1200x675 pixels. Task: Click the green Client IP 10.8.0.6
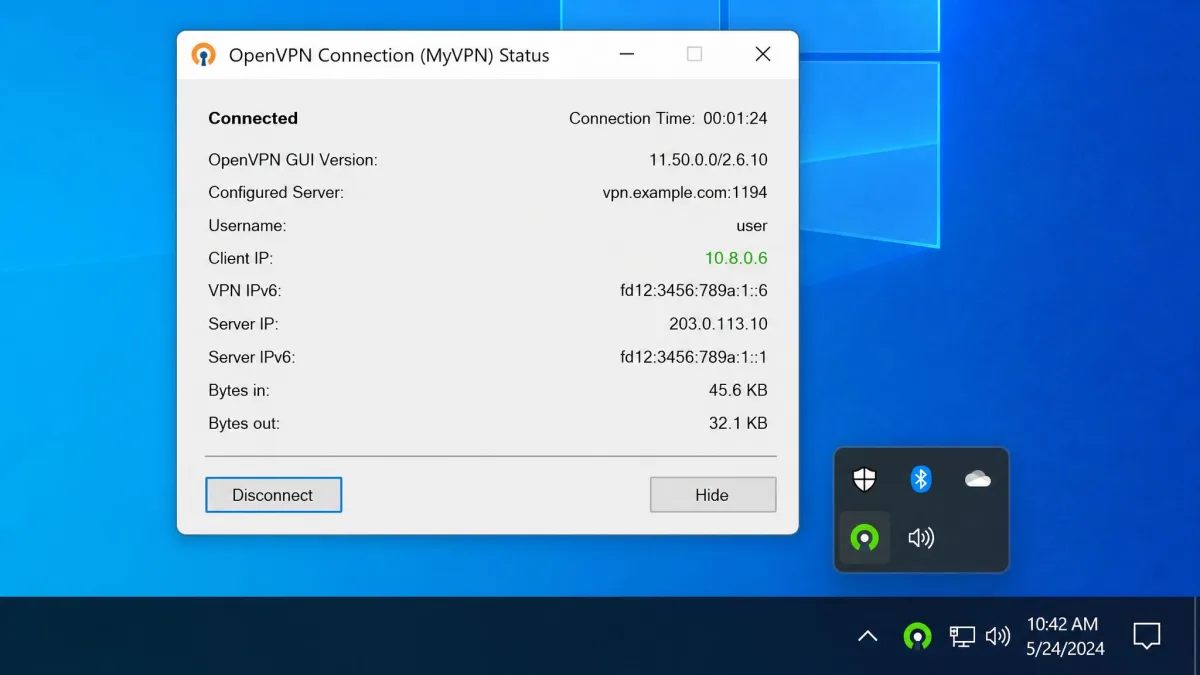point(736,258)
